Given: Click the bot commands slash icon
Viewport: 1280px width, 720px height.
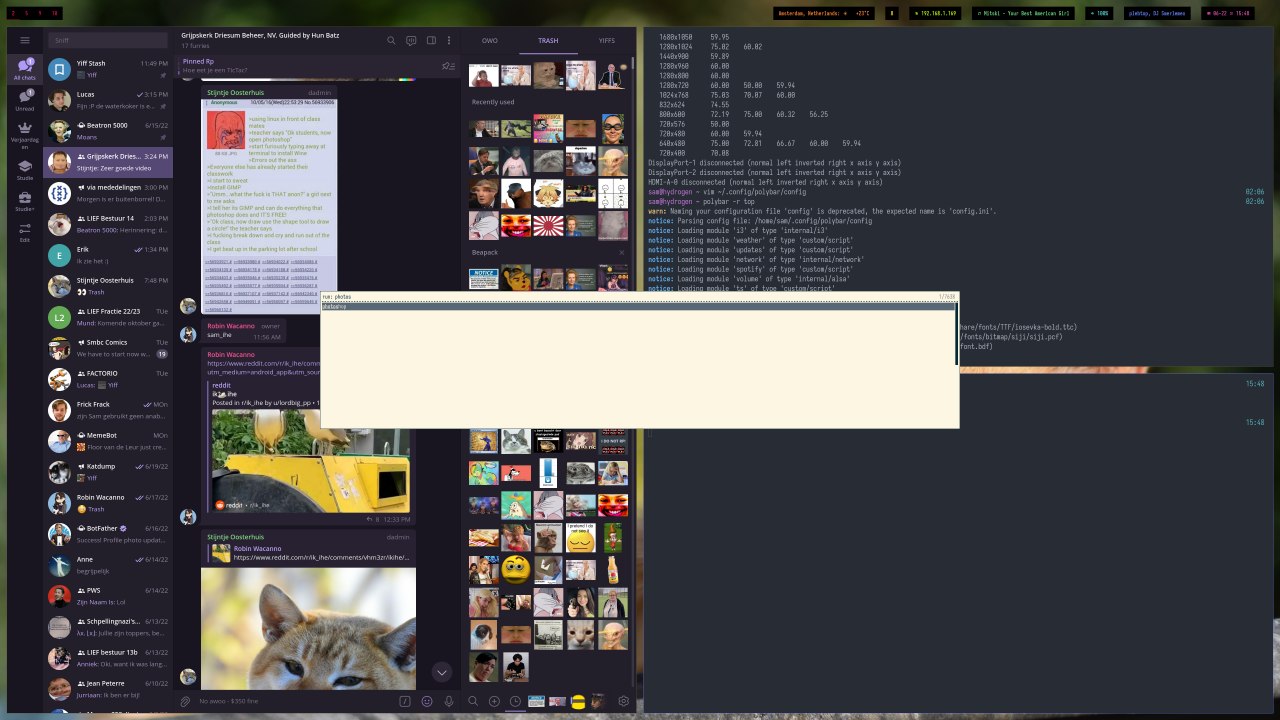Looking at the screenshot, I should [405, 702].
